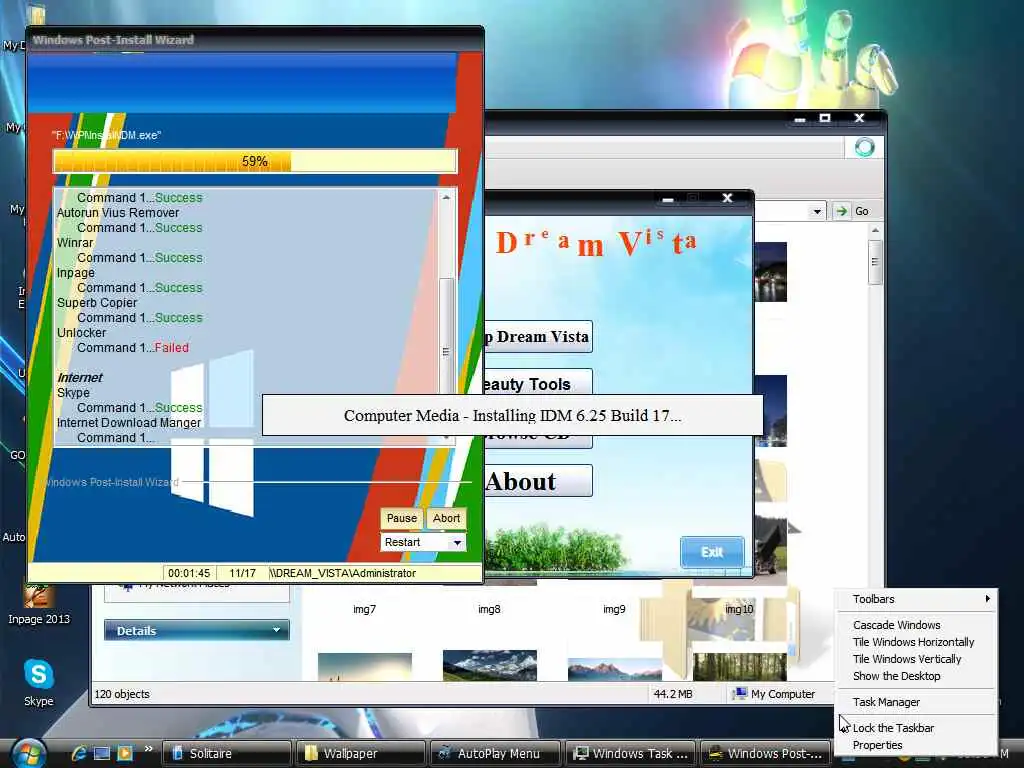Select Tile Windows Vertically
This screenshot has height=768, width=1024.
916,659
